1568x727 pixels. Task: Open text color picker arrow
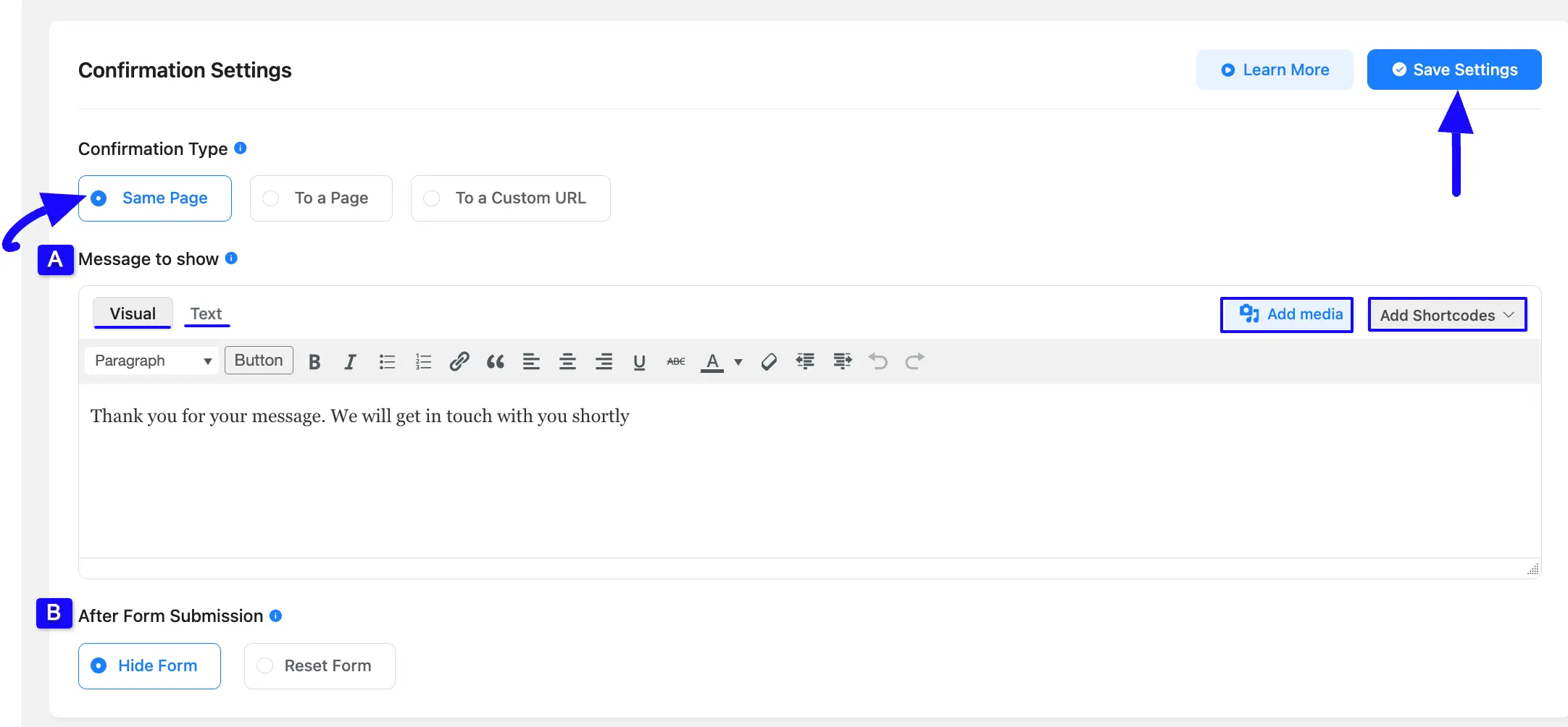coord(738,361)
